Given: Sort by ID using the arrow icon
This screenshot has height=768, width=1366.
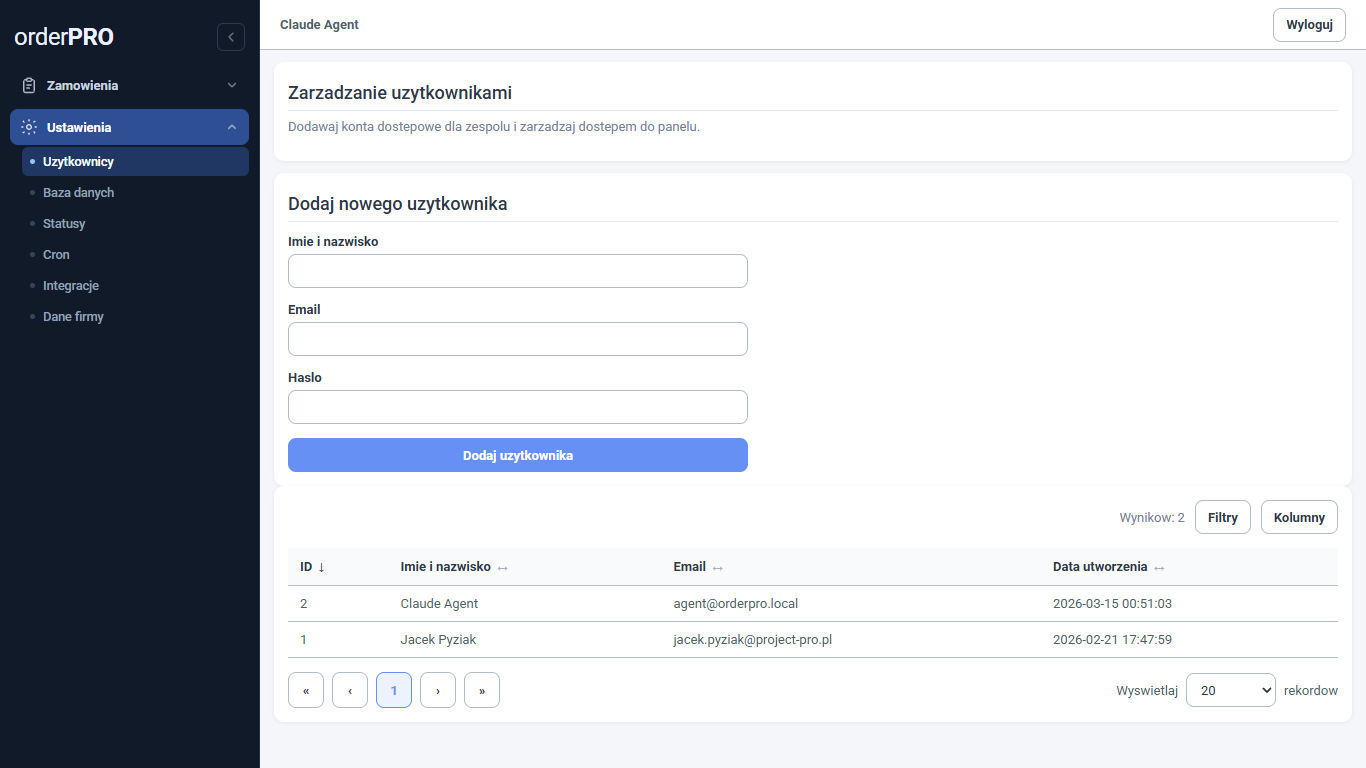Looking at the screenshot, I should [x=321, y=567].
